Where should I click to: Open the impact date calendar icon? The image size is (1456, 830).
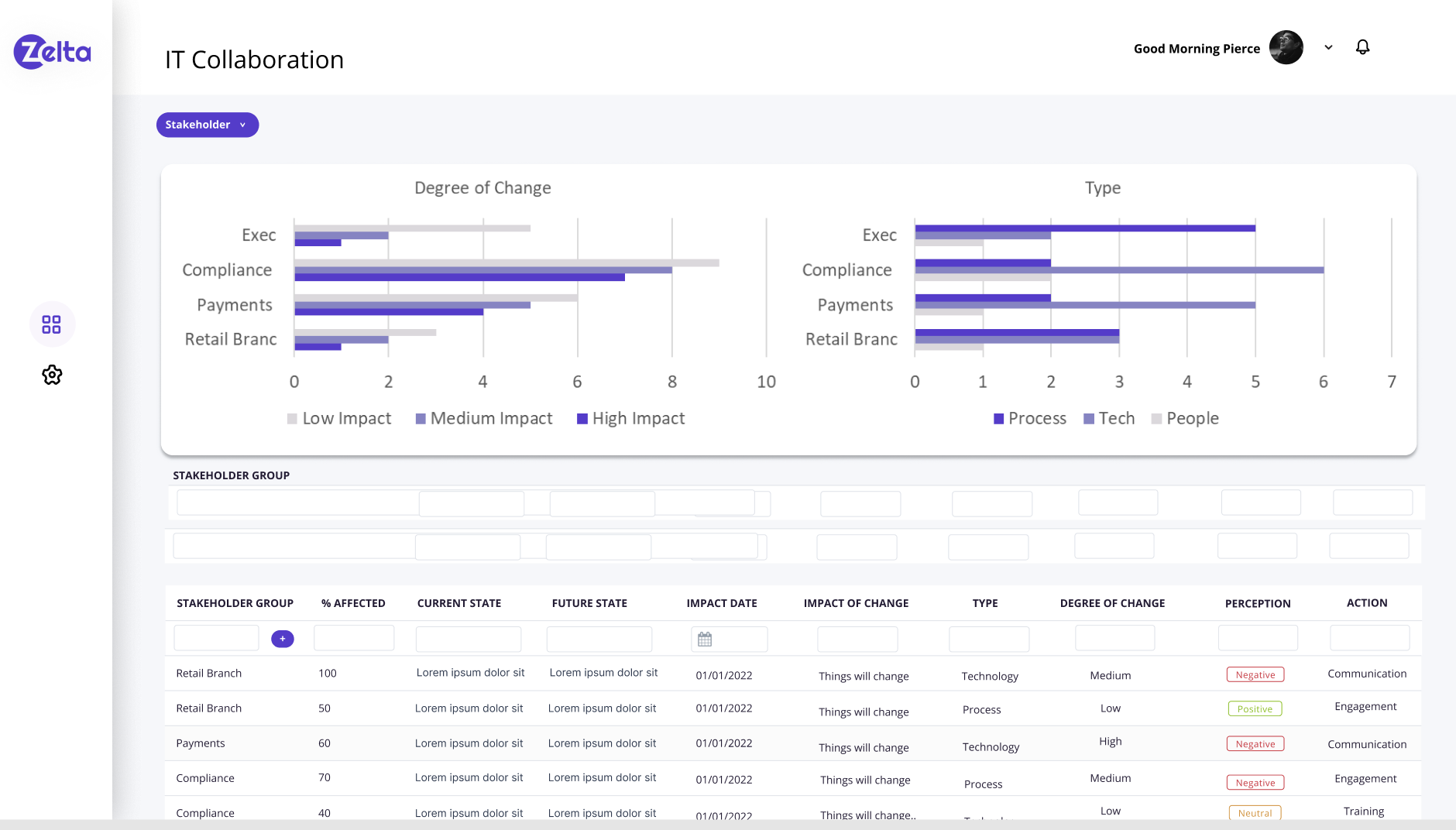(x=705, y=640)
